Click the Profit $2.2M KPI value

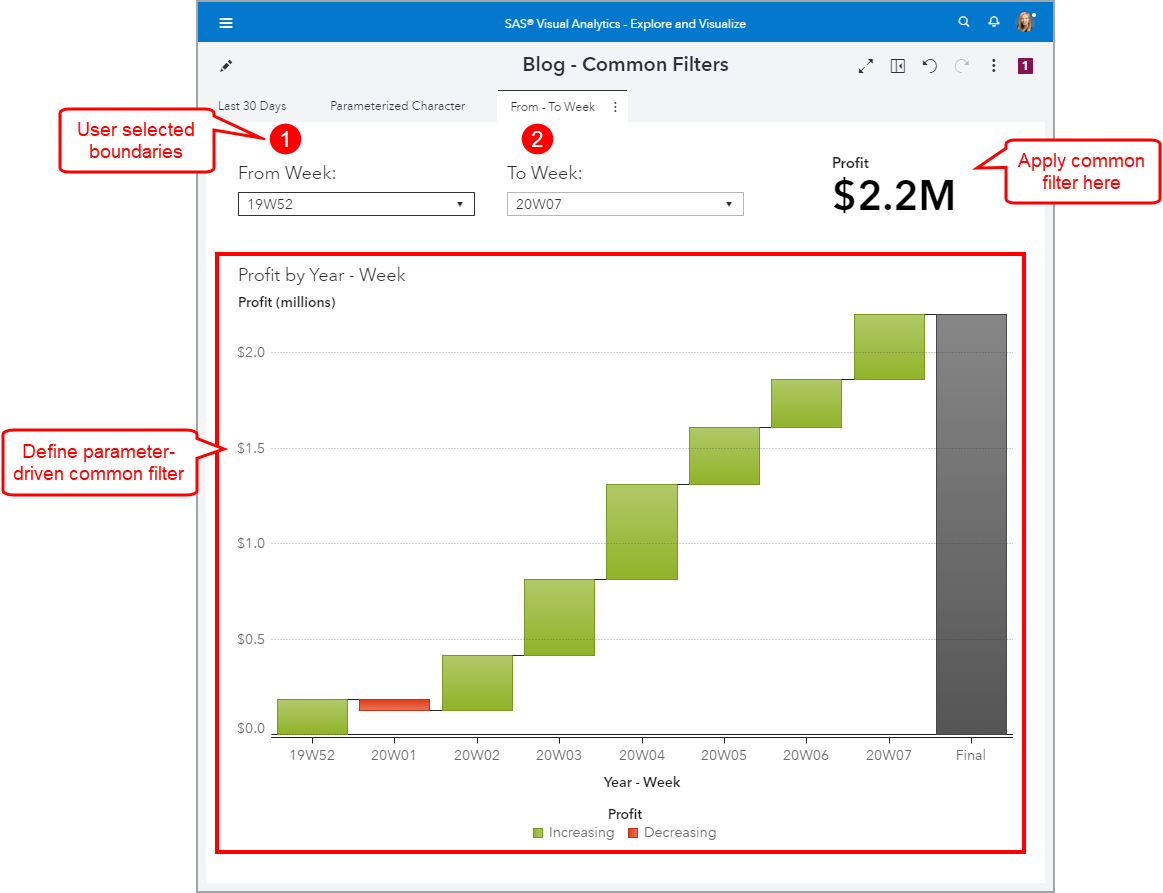[x=893, y=196]
